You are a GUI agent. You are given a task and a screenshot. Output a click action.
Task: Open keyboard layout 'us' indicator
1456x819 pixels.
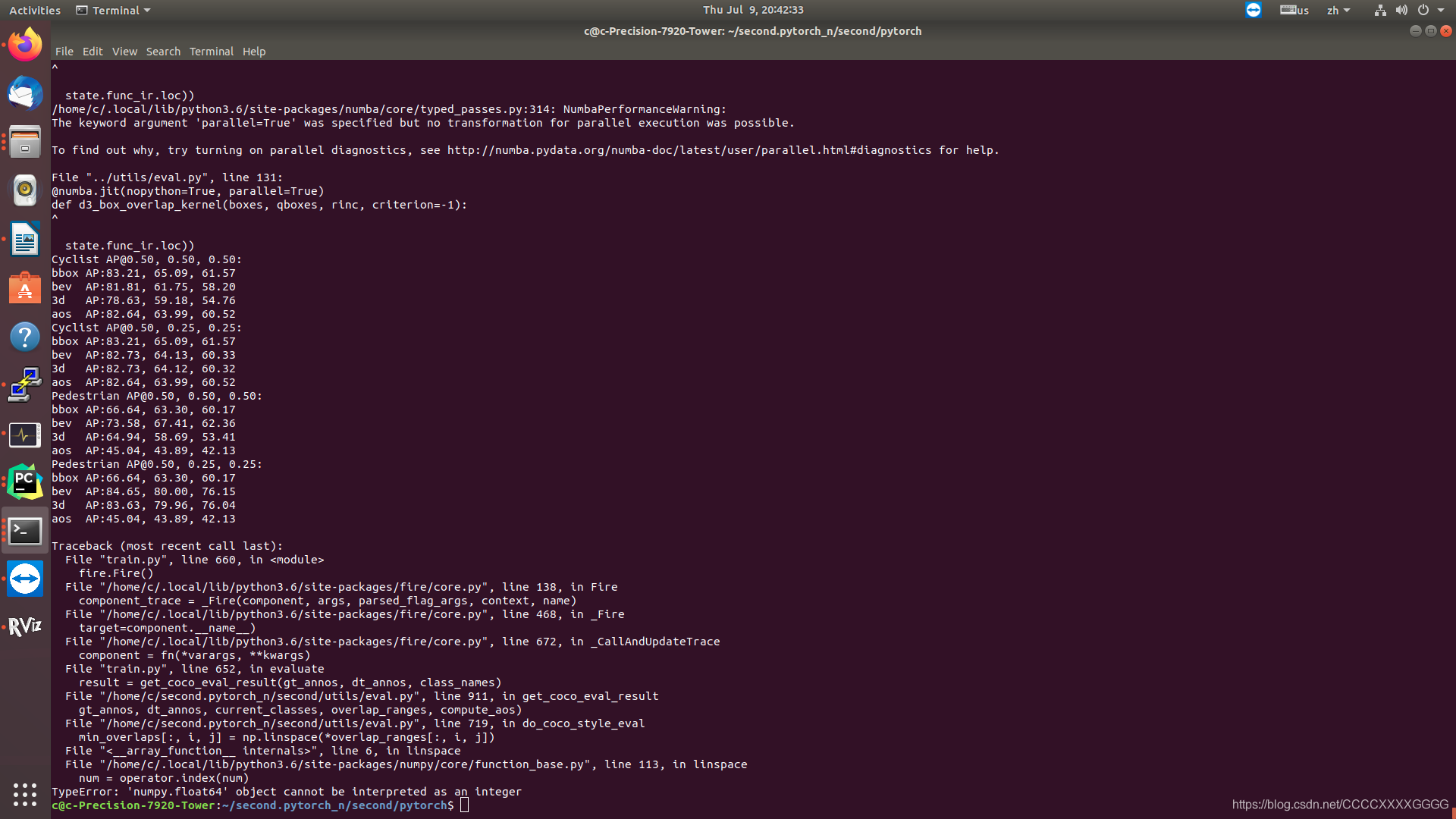[x=1294, y=10]
